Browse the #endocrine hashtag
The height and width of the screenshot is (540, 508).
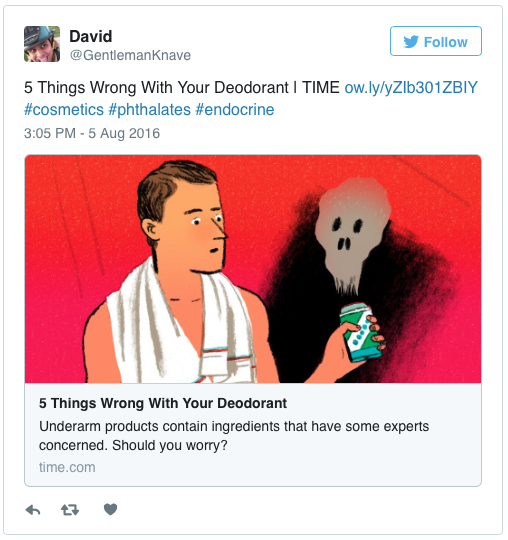coord(235,110)
